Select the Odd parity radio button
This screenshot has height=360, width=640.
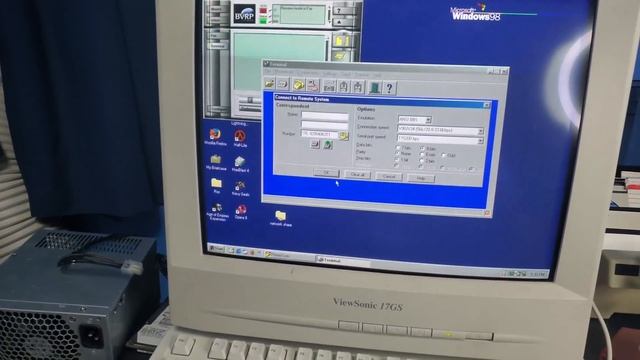444,156
